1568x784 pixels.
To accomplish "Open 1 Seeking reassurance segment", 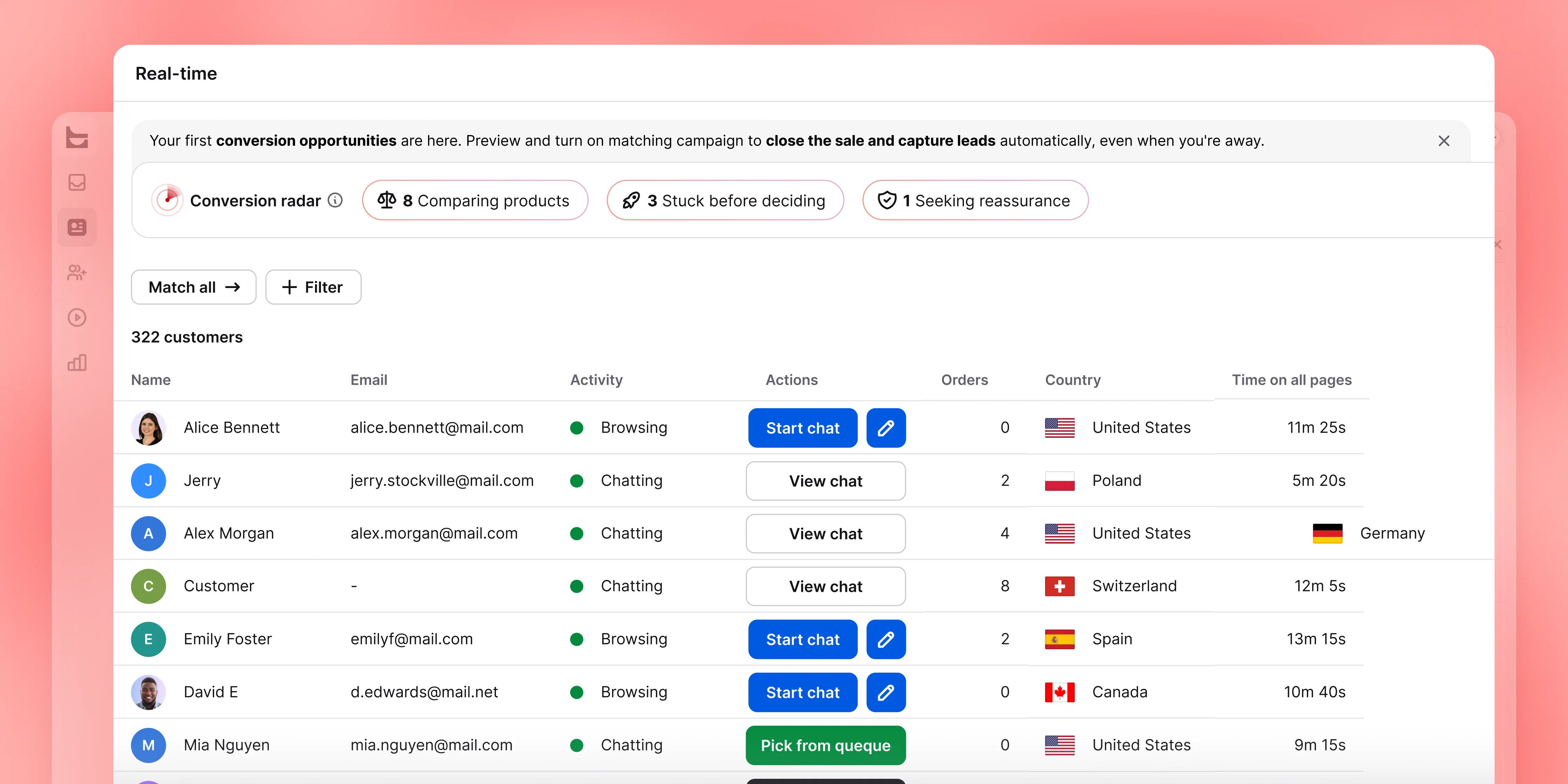I will tap(975, 200).
